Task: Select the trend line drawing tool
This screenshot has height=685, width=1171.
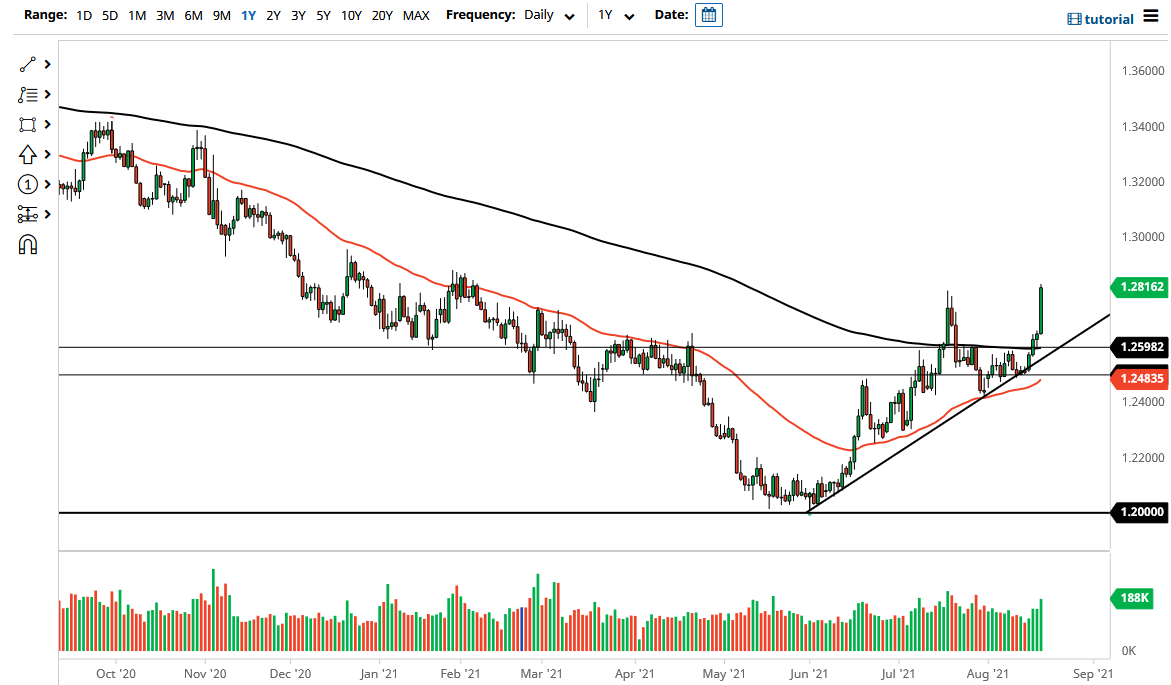Action: [28, 64]
